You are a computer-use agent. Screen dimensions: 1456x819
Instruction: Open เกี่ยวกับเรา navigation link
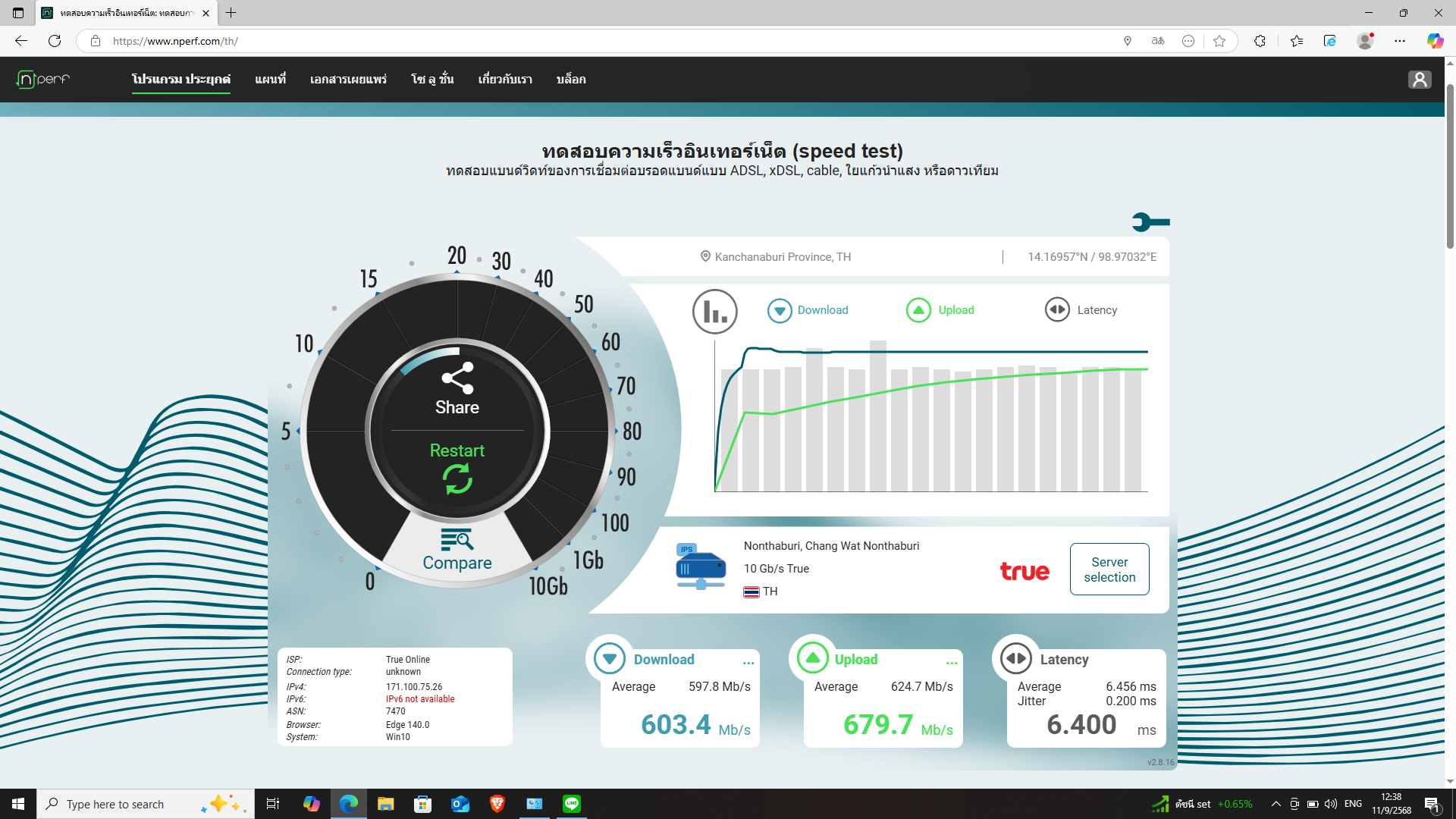[504, 79]
